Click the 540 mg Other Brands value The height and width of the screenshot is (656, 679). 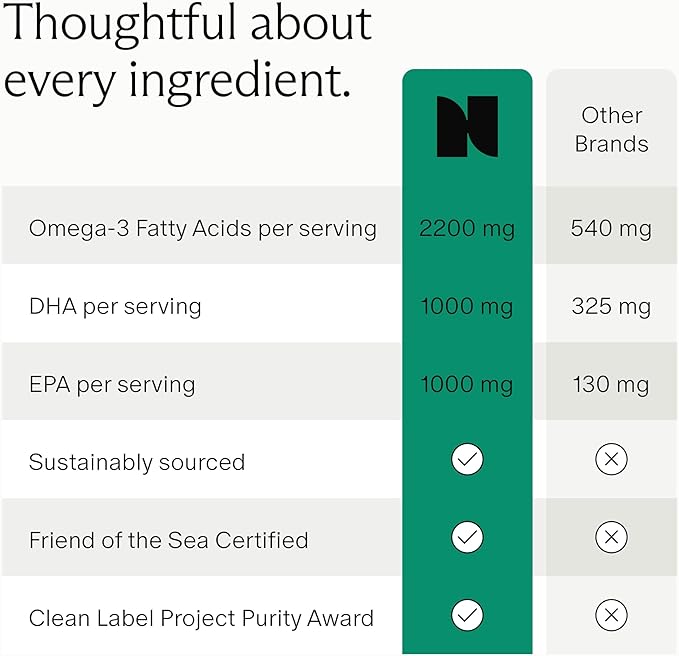[x=611, y=228]
